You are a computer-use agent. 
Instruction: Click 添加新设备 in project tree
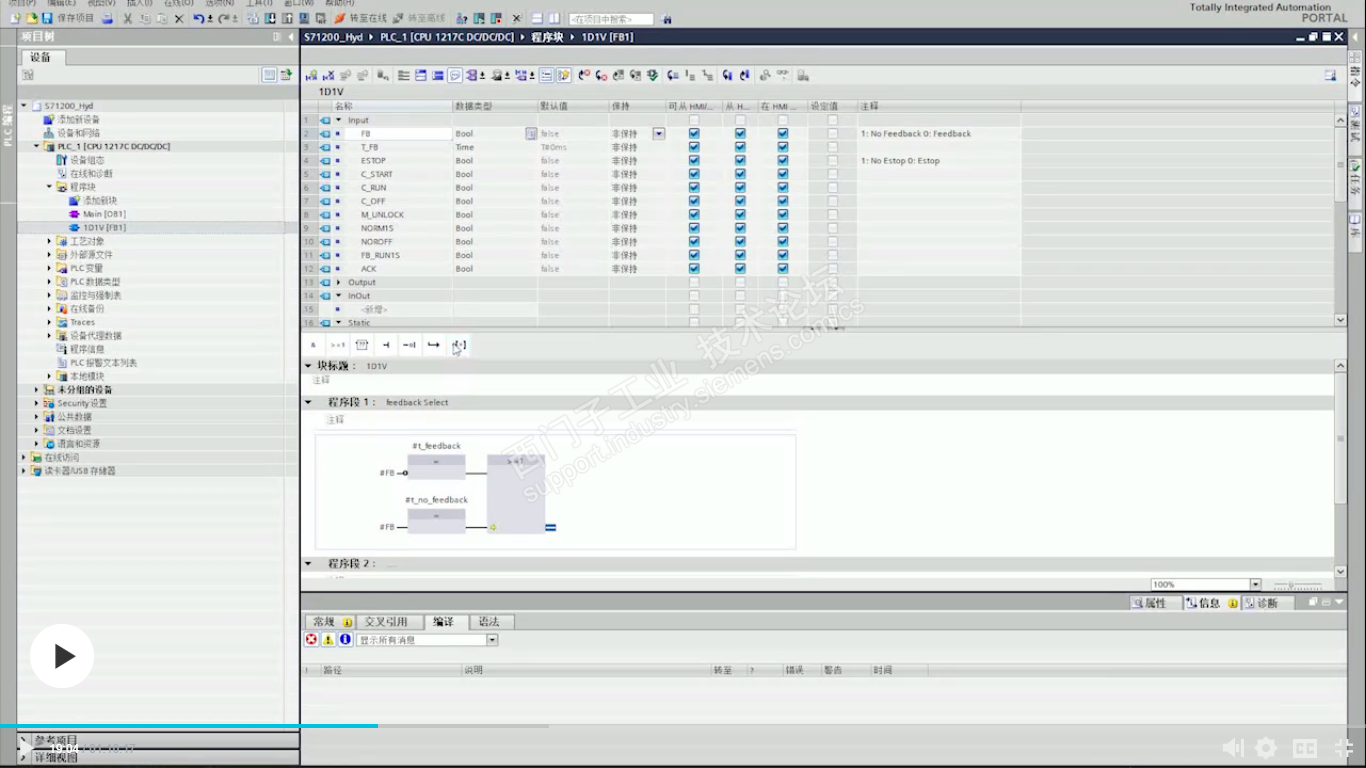coord(78,119)
